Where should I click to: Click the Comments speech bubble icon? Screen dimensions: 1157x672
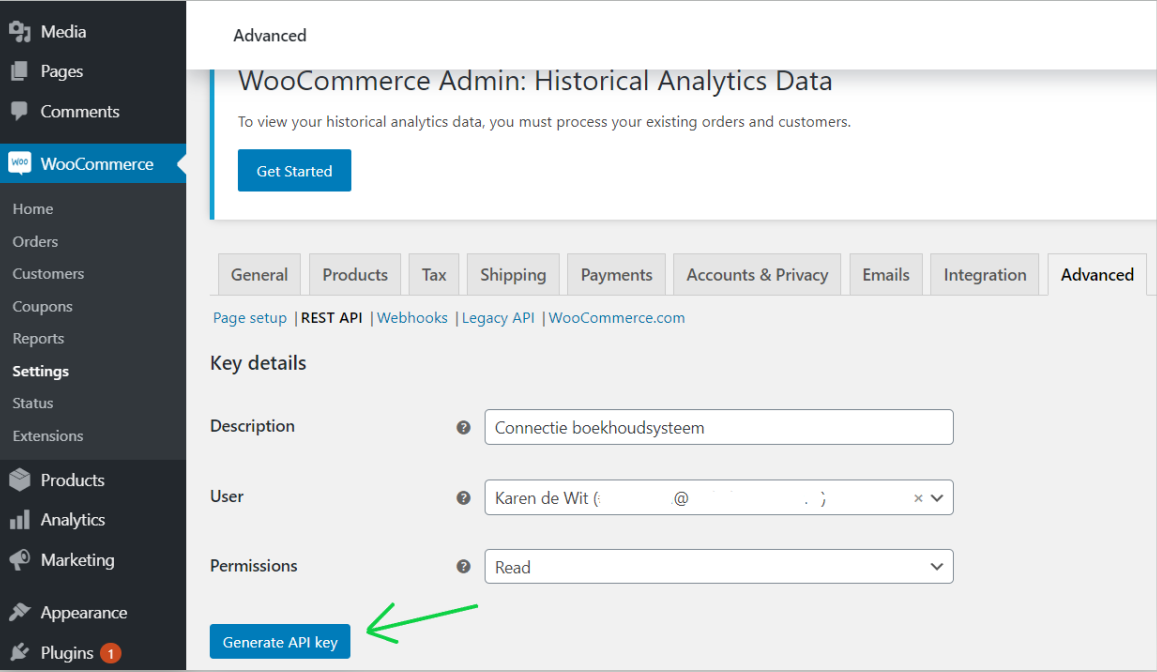coord(20,111)
